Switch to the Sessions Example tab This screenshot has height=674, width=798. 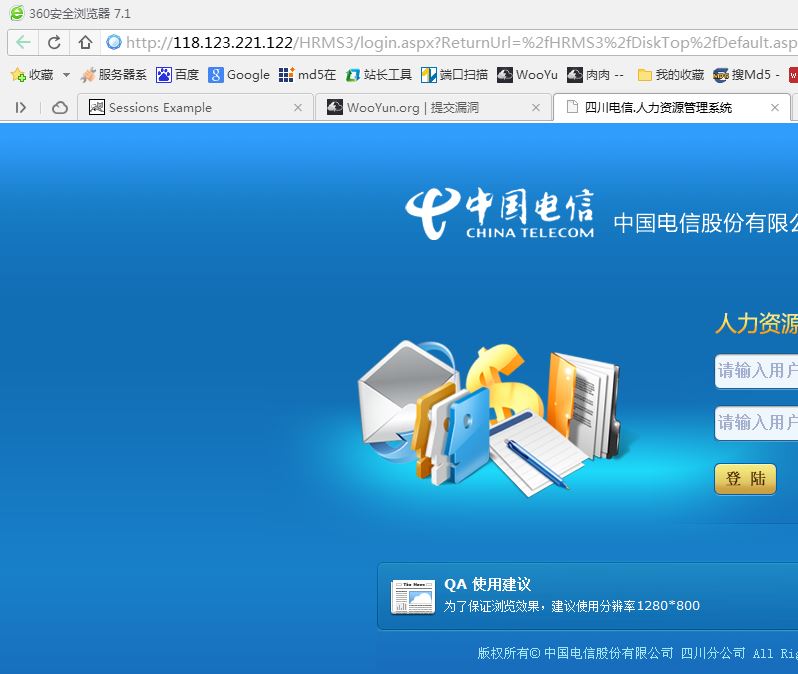point(195,107)
